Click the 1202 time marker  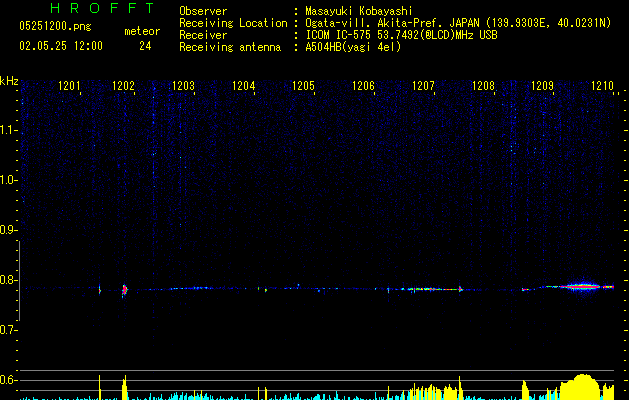pyautogui.click(x=123, y=85)
